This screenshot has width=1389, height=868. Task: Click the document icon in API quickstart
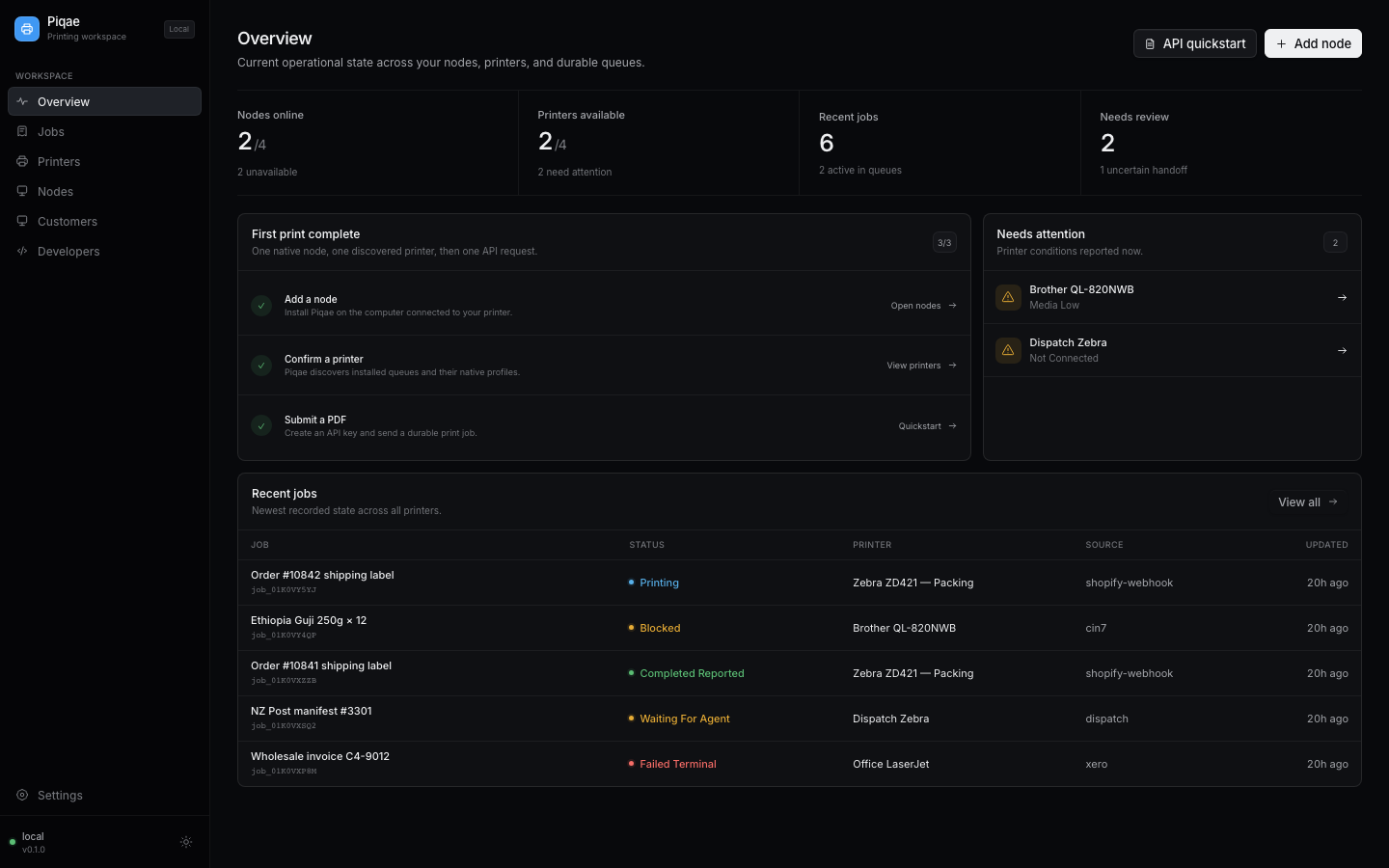(x=1150, y=43)
